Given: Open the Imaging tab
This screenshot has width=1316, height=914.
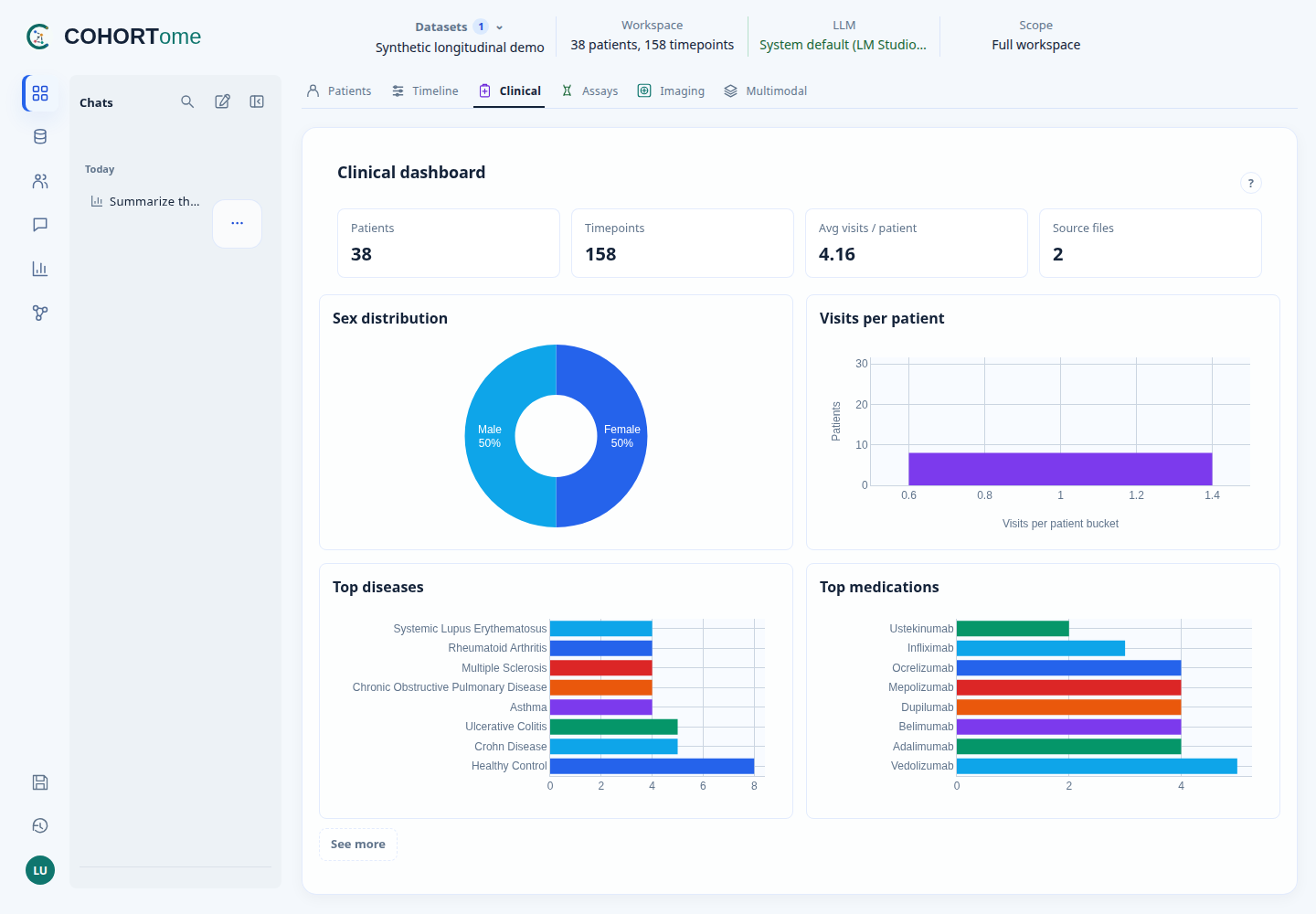Looking at the screenshot, I should pyautogui.click(x=671, y=90).
